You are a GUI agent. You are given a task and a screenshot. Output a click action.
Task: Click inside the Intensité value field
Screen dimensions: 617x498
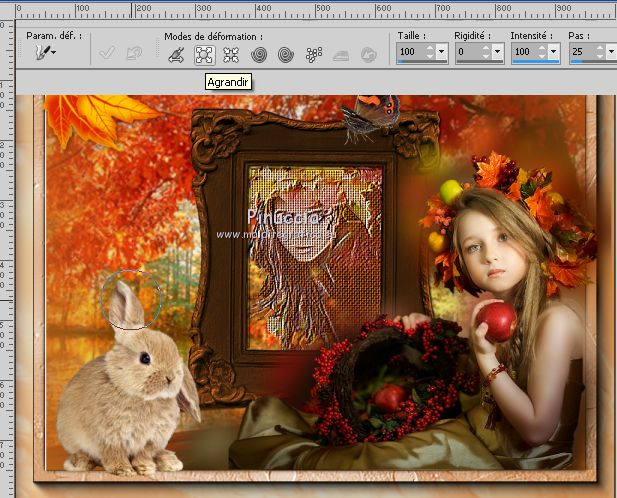click(525, 52)
